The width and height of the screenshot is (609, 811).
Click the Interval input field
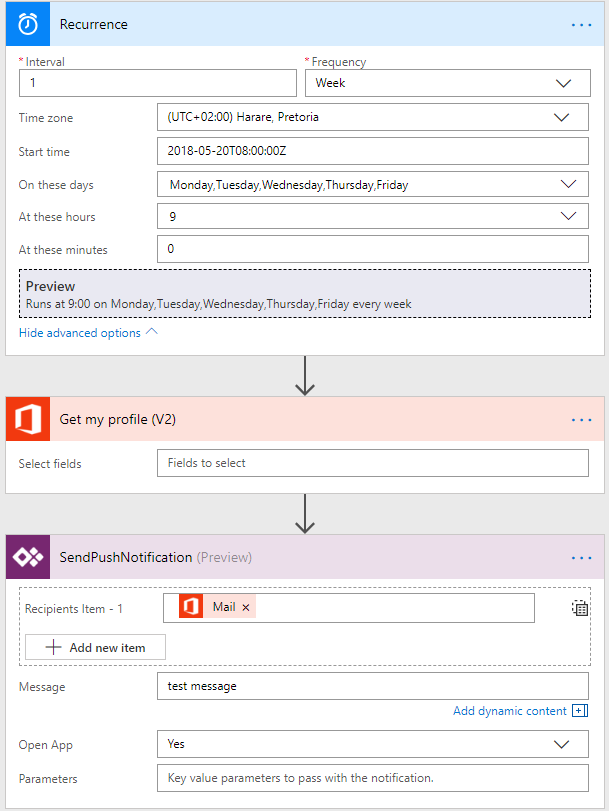pos(157,83)
